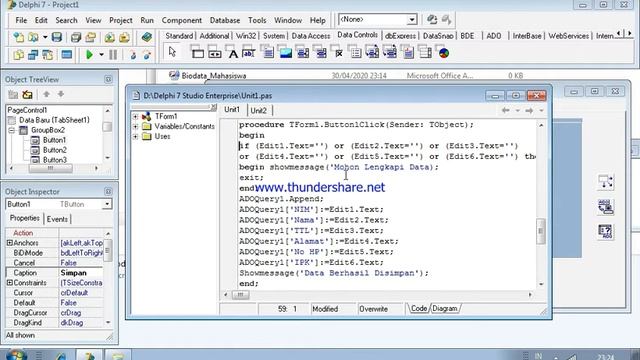Pick the DBGrid component from the palette

(198, 53)
